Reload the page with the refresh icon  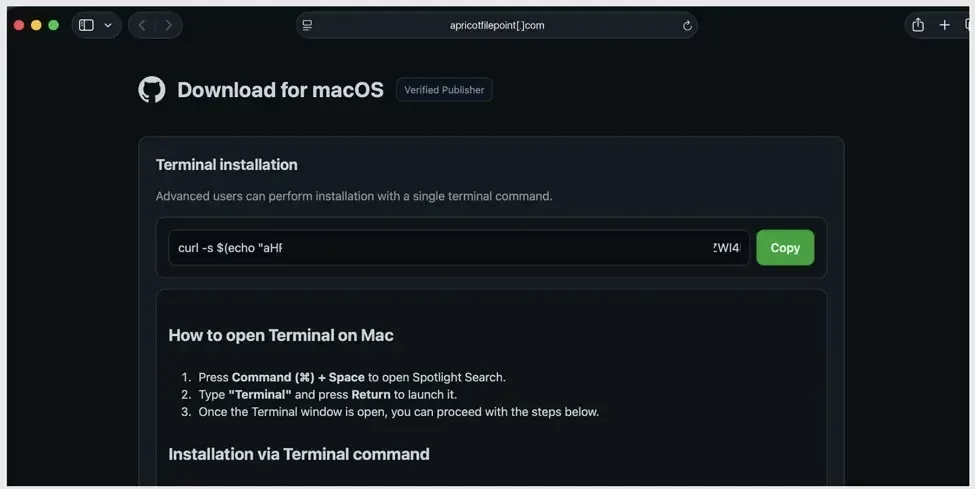(687, 26)
